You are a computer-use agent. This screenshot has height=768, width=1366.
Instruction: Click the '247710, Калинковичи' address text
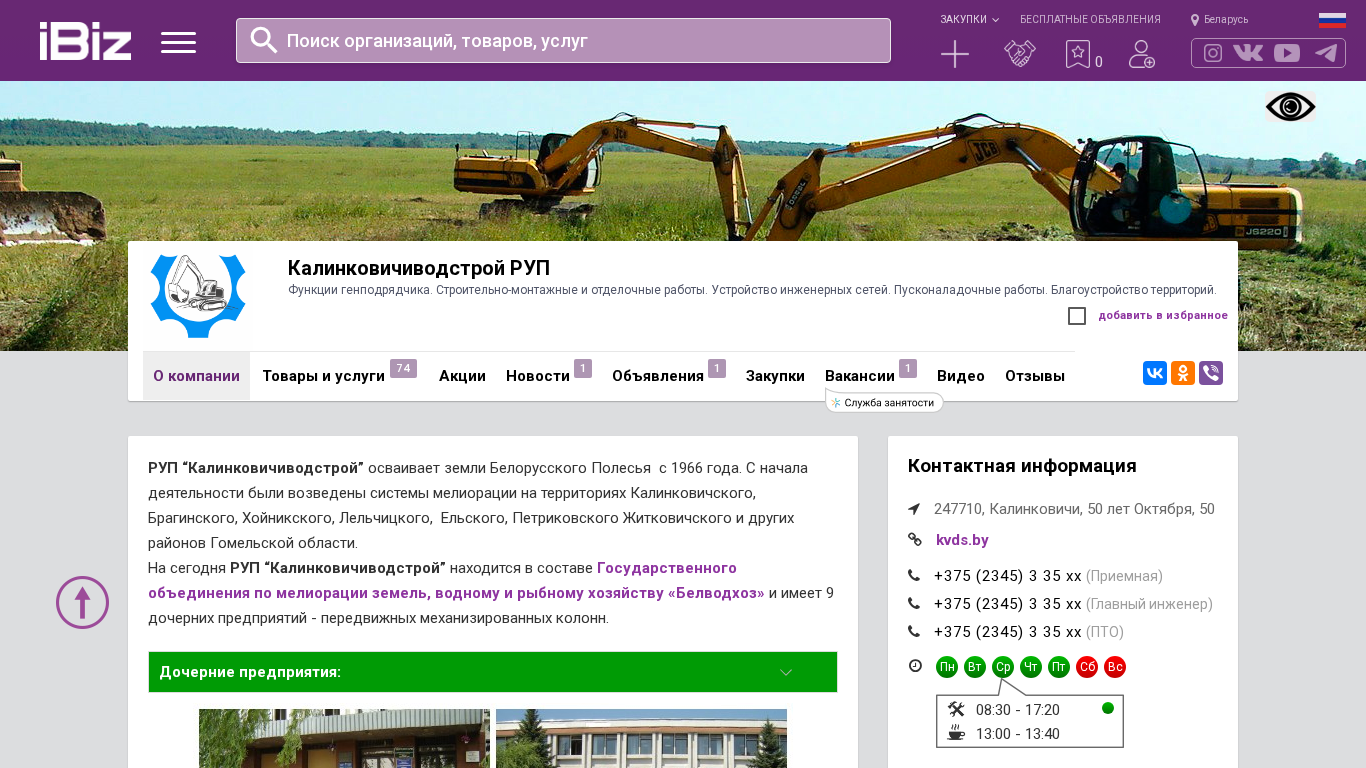point(1074,509)
